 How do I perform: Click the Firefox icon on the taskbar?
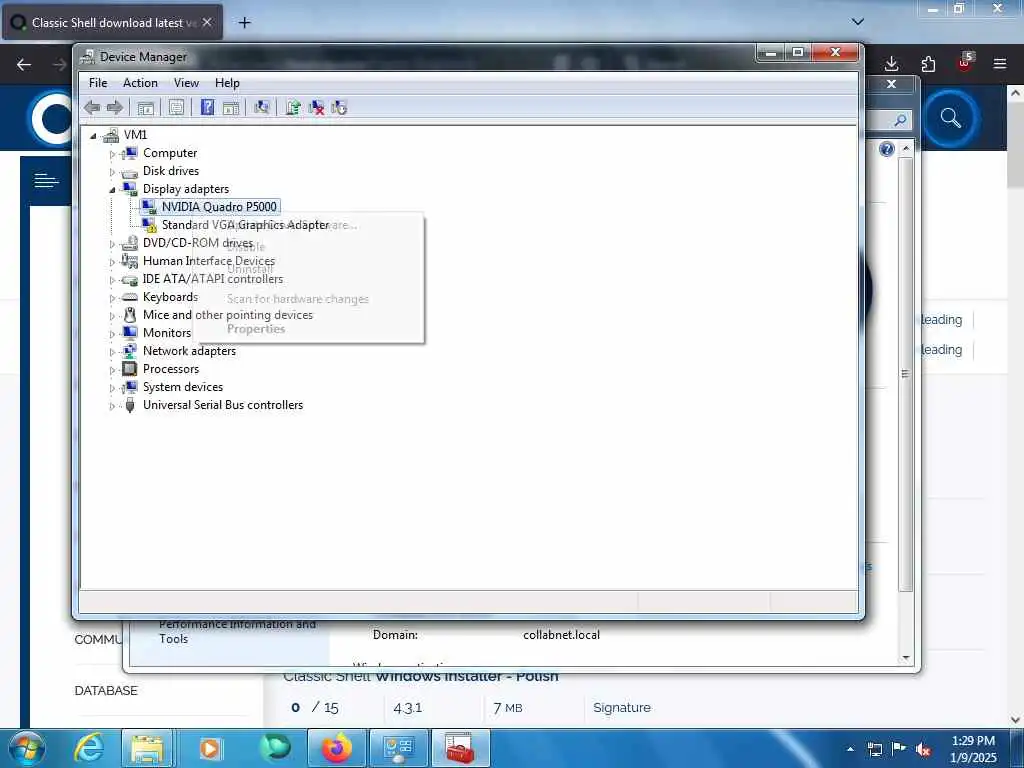(x=337, y=748)
